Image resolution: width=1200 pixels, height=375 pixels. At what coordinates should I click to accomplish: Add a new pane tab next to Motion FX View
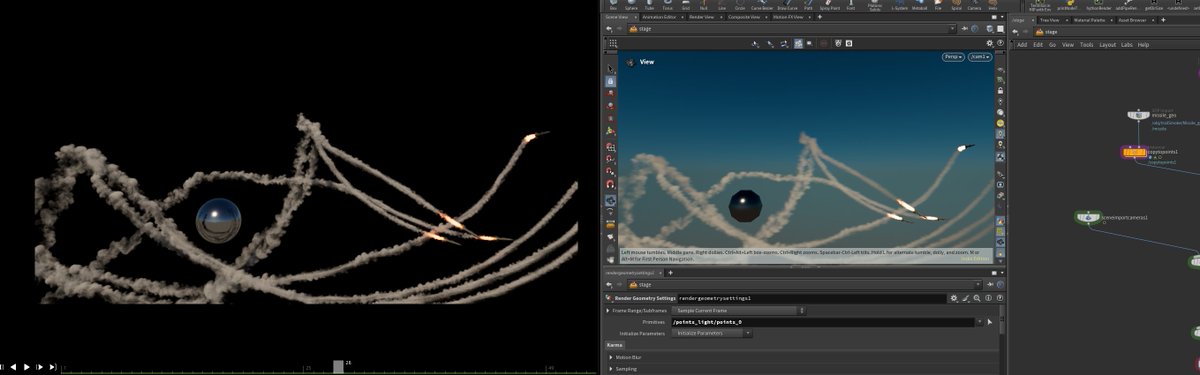point(819,17)
